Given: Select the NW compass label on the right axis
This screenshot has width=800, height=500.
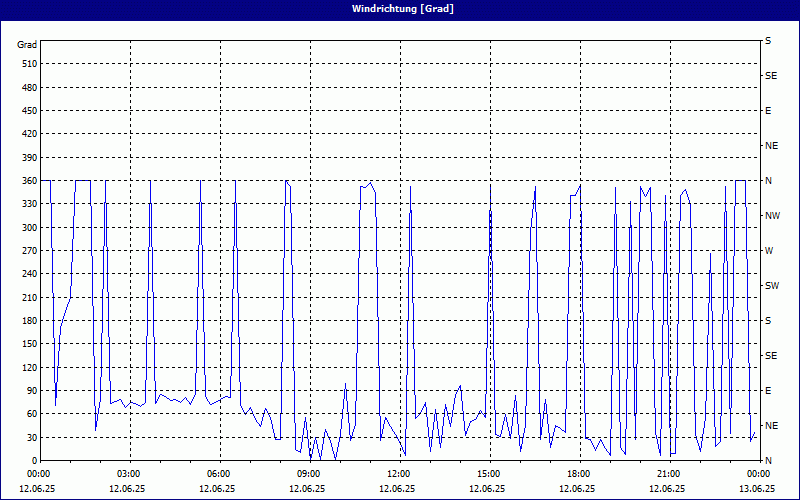Looking at the screenshot, I should [x=771, y=216].
